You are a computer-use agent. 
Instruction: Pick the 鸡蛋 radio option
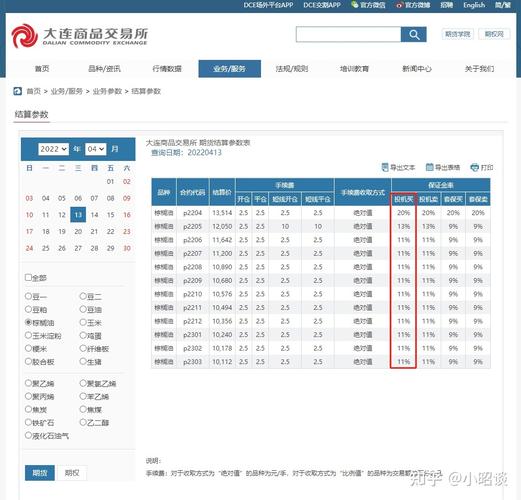pos(83,335)
